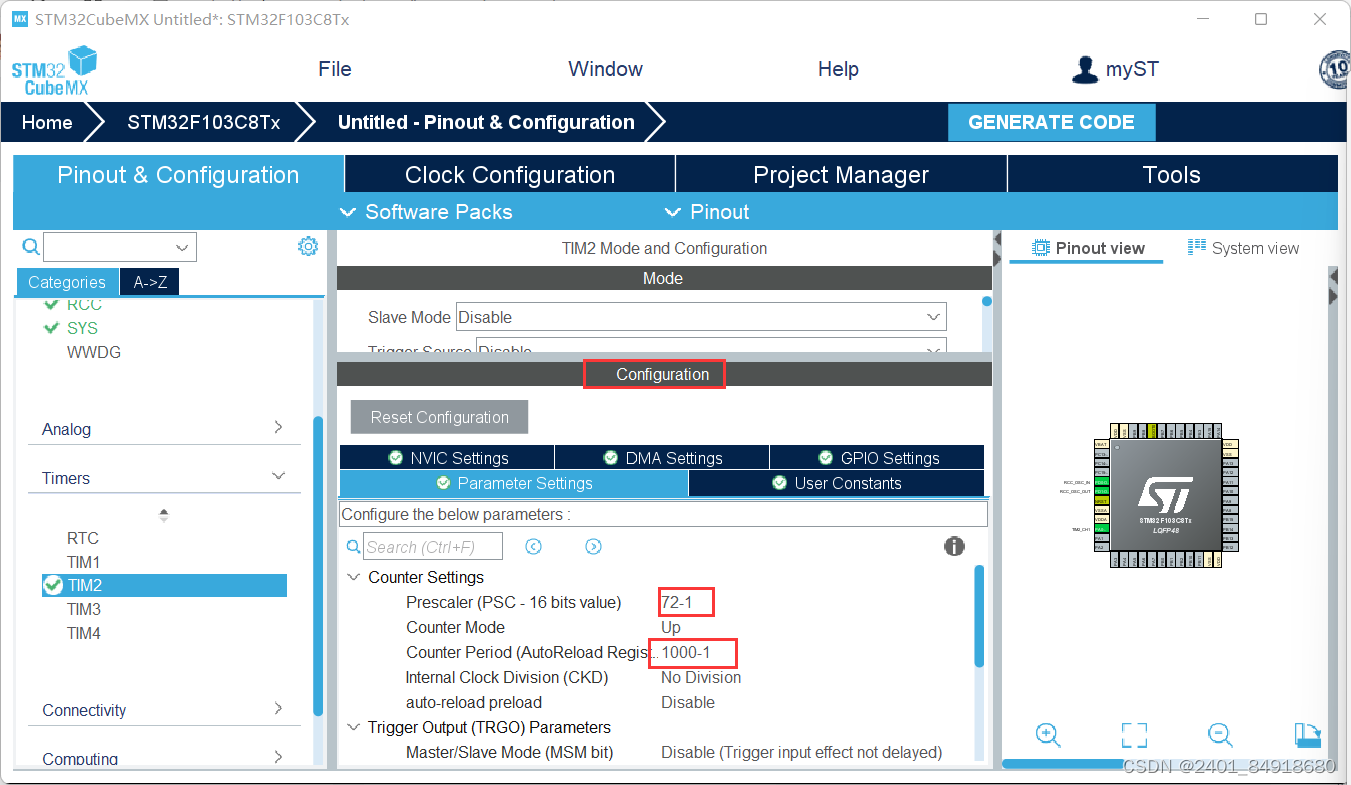
Task: Collapse Trigger Output (TRGO) Parameters group
Action: point(353,727)
